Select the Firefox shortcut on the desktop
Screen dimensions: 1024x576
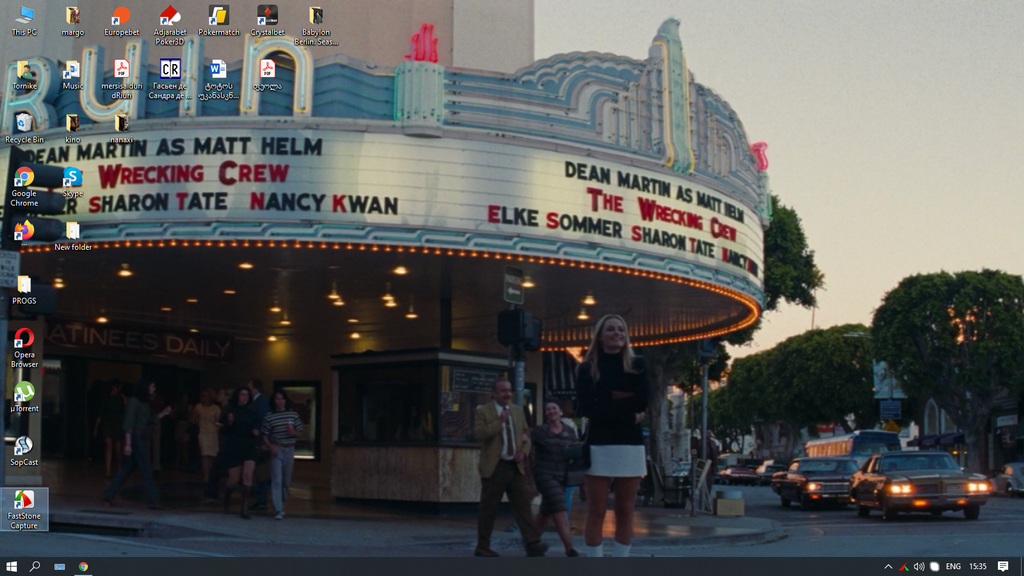point(24,231)
